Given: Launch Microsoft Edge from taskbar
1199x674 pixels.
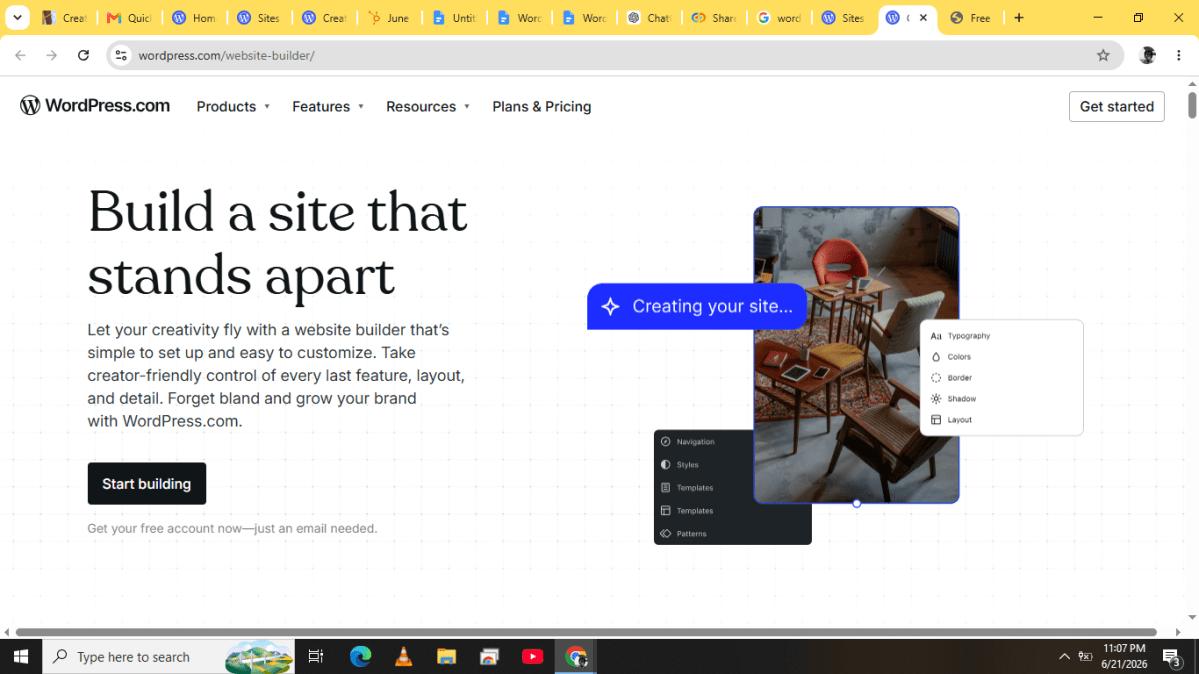Looking at the screenshot, I should [x=360, y=656].
